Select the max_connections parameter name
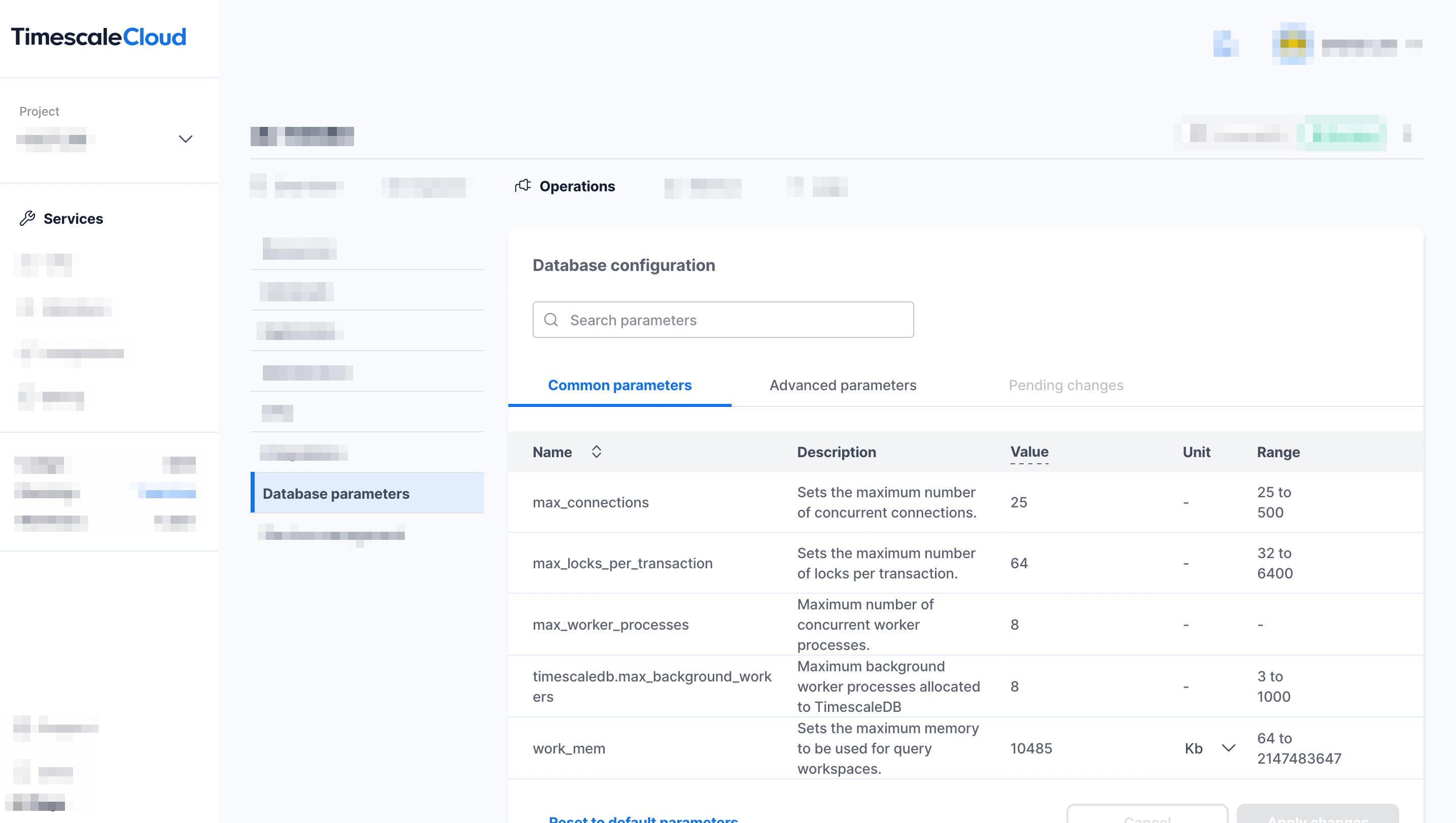The height and width of the screenshot is (823, 1456). (x=591, y=502)
